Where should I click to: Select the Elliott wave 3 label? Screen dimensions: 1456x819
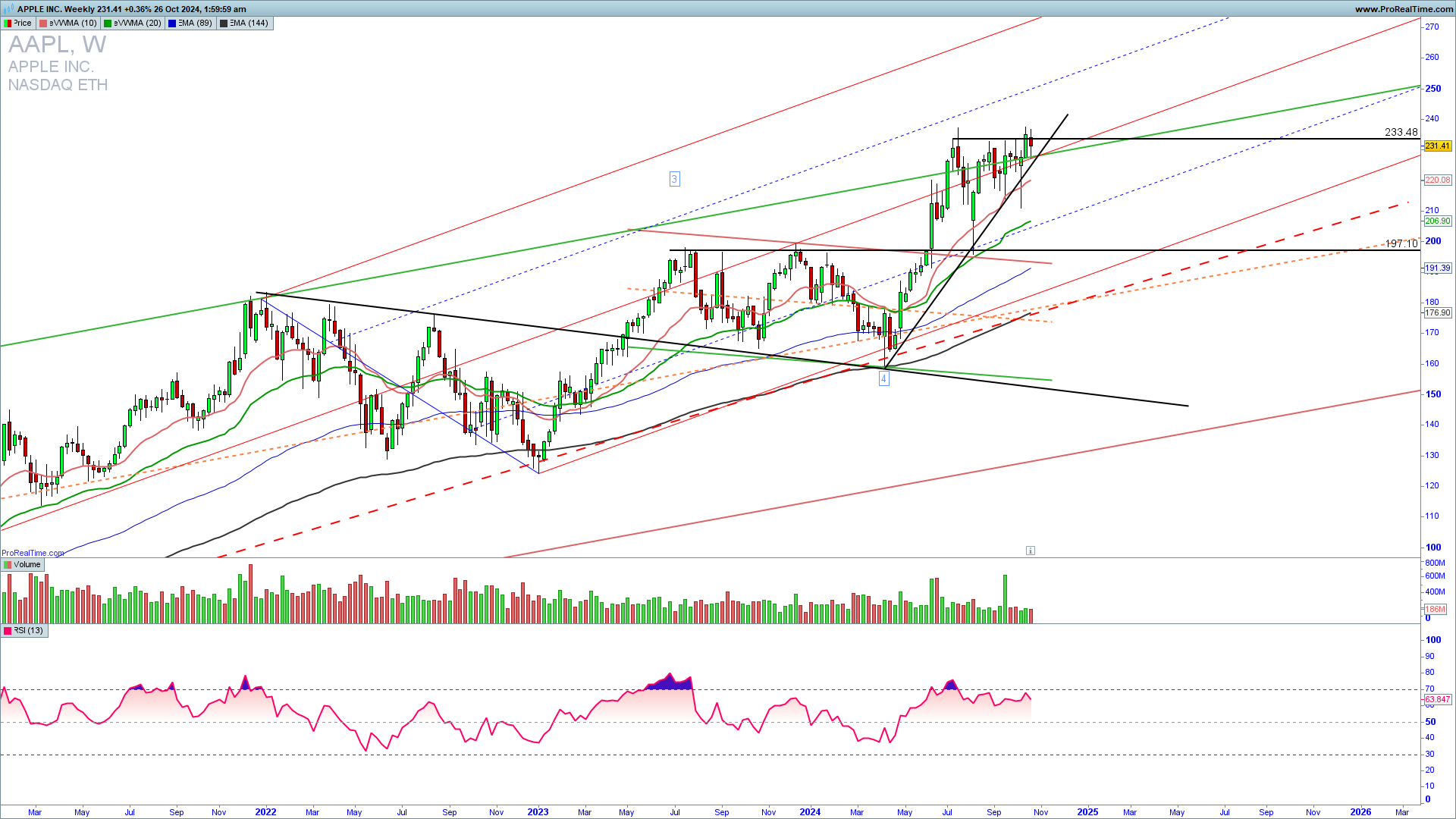coord(674,179)
